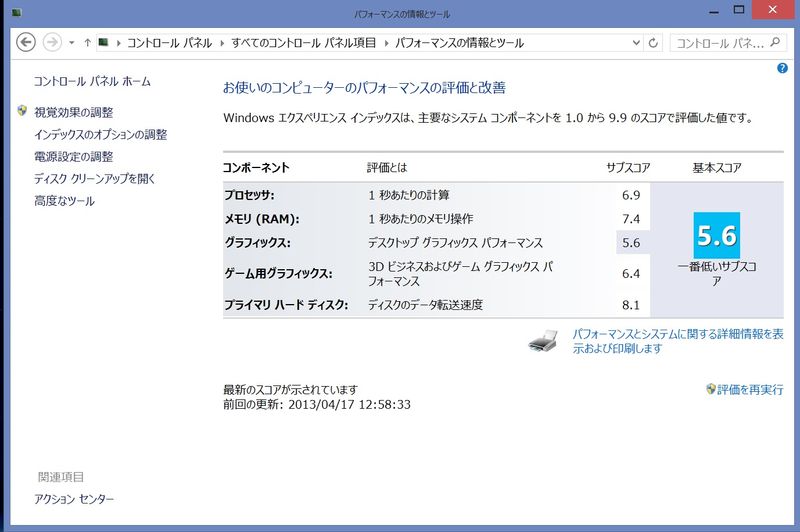Open the address bar history dropdown
The height and width of the screenshot is (532, 800).
[636, 43]
